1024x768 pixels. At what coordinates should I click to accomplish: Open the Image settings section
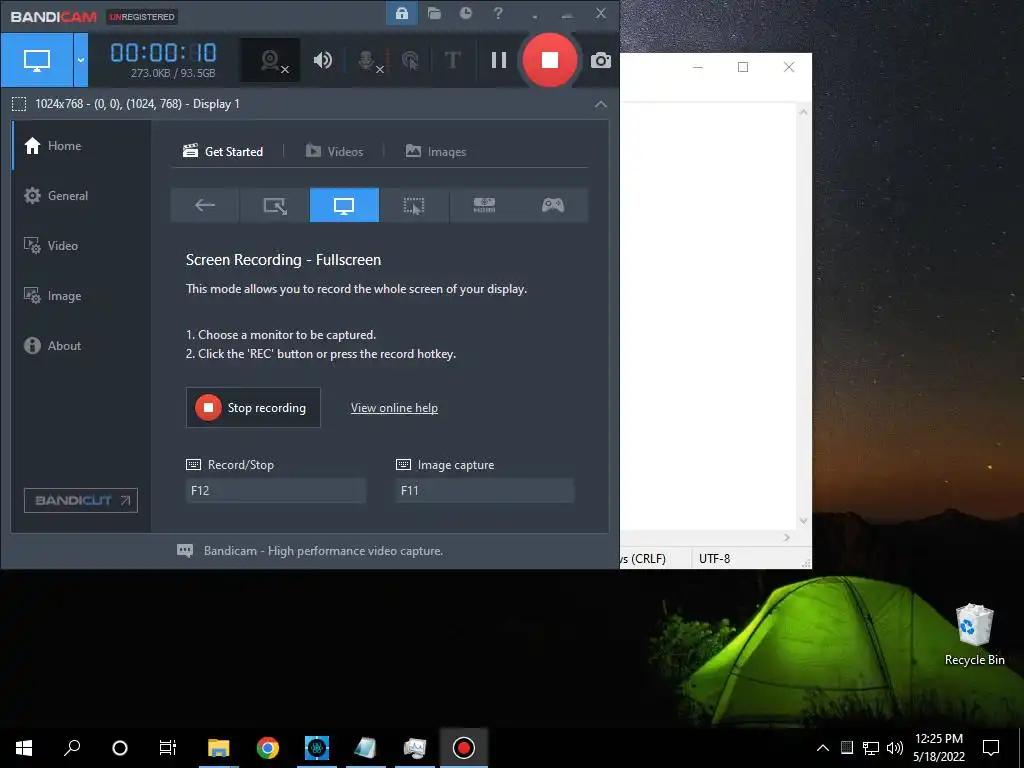pyautogui.click(x=52, y=296)
